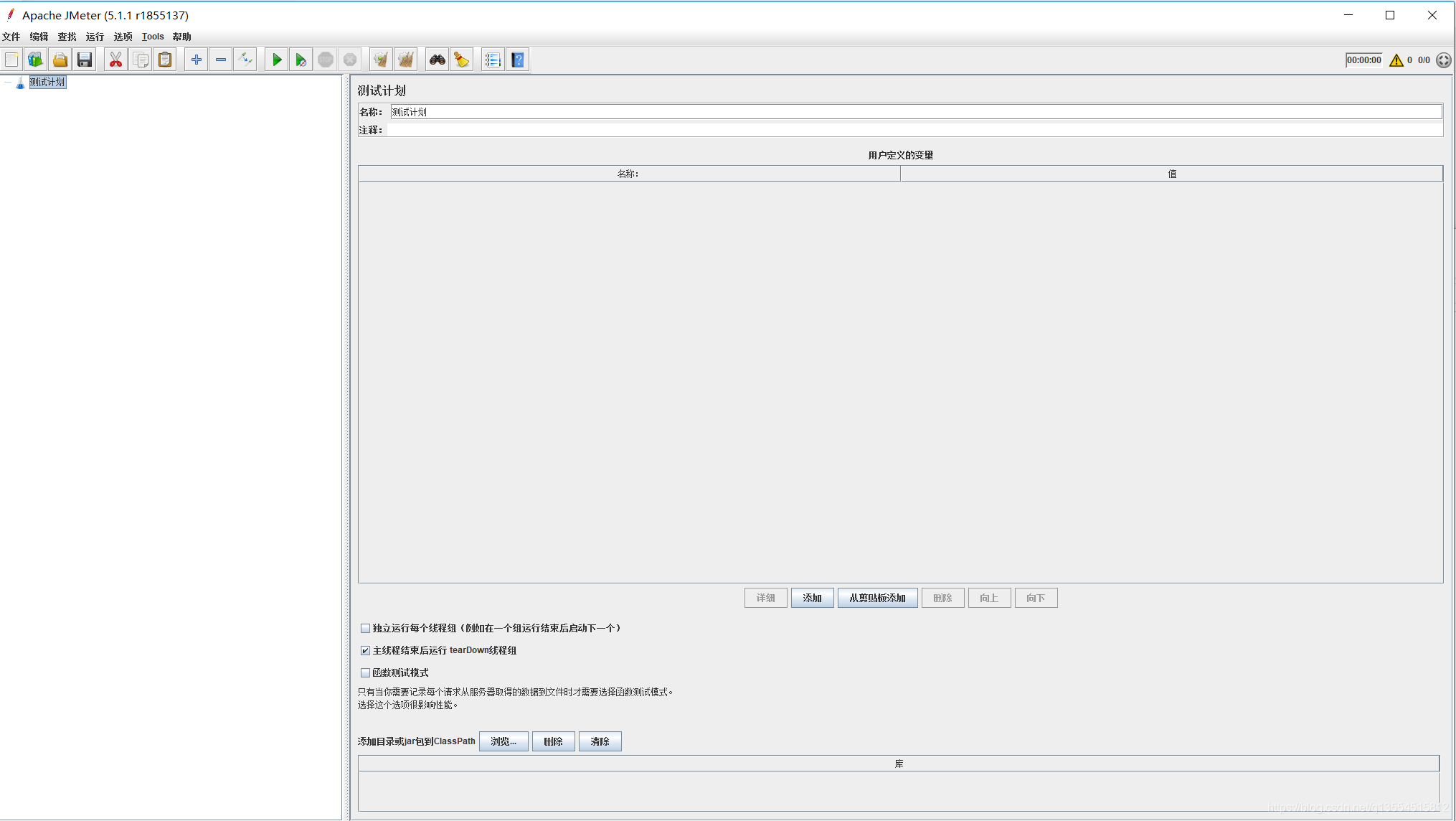The height and width of the screenshot is (821, 1456).
Task: Click the Open file folder icon
Action: [x=60, y=60]
